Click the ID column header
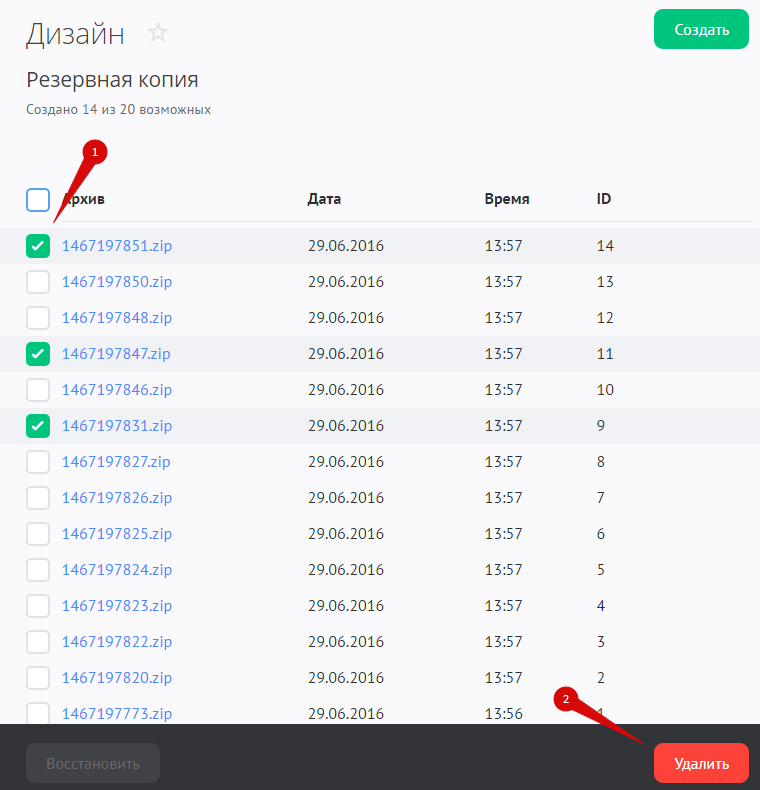760x790 pixels. pyautogui.click(x=604, y=199)
